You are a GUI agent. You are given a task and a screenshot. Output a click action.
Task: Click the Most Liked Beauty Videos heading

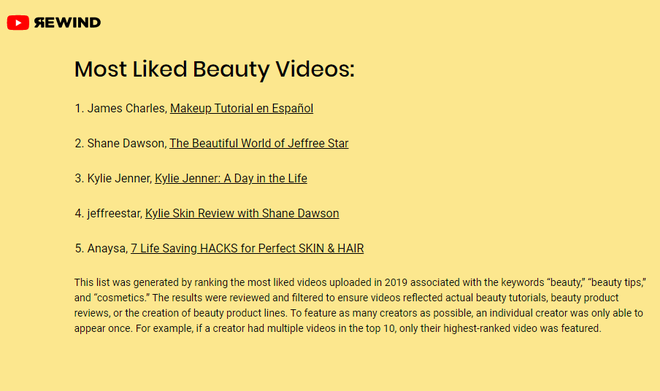pos(214,69)
